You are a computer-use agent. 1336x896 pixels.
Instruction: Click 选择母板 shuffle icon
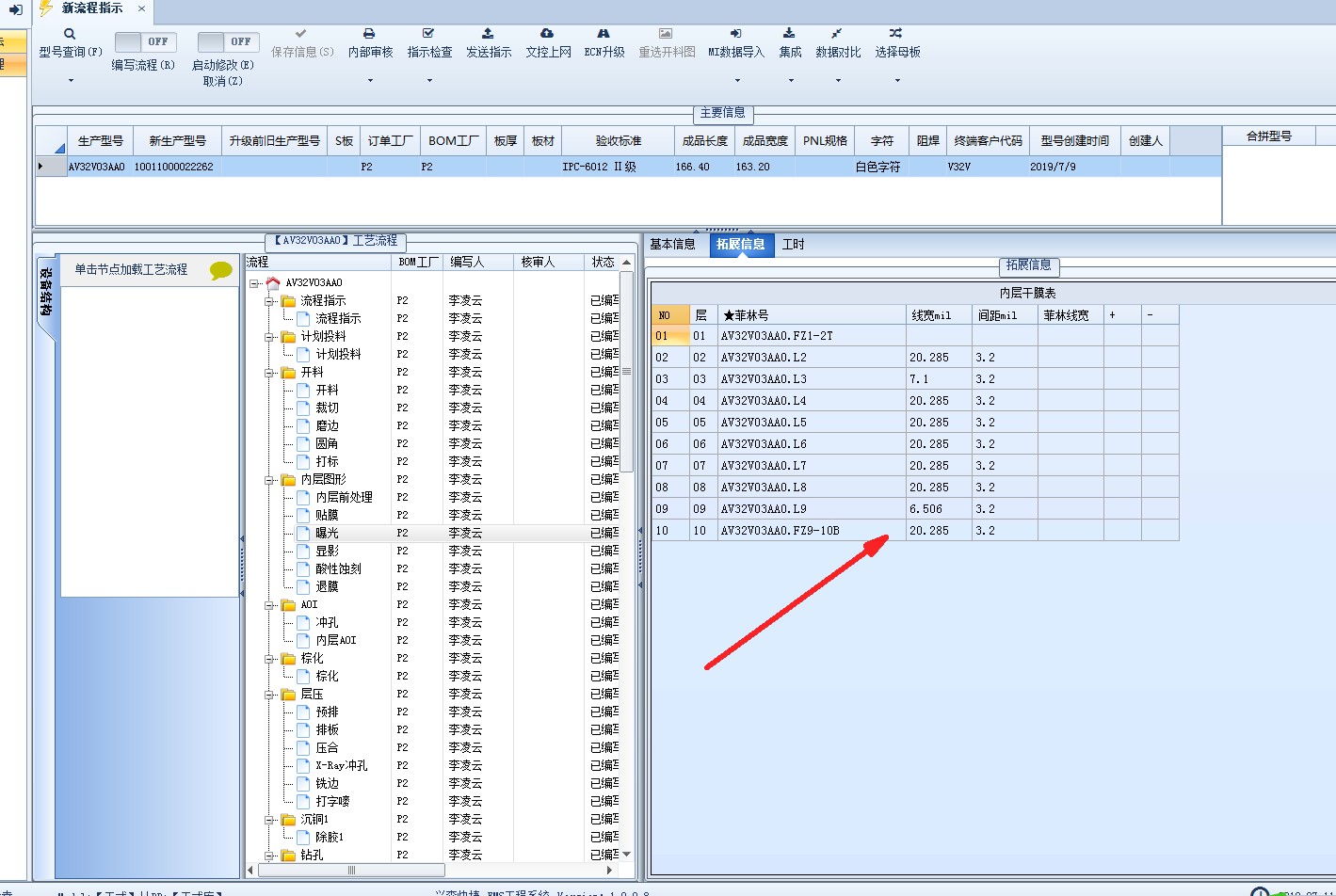[x=896, y=34]
